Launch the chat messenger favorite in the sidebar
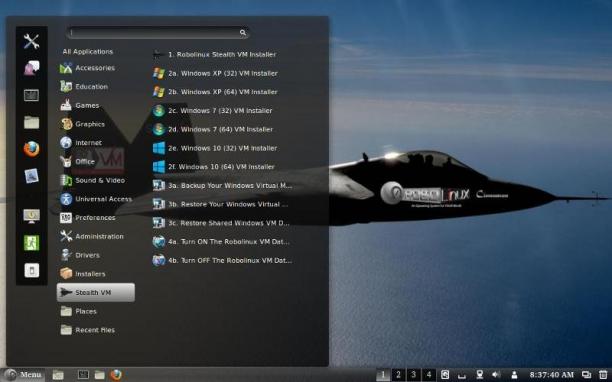This screenshot has width=612, height=382. point(31,68)
